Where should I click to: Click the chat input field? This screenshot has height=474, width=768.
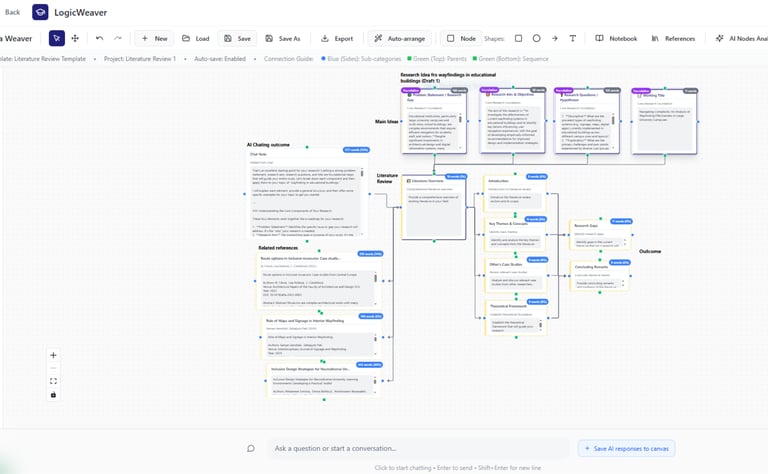[418, 448]
